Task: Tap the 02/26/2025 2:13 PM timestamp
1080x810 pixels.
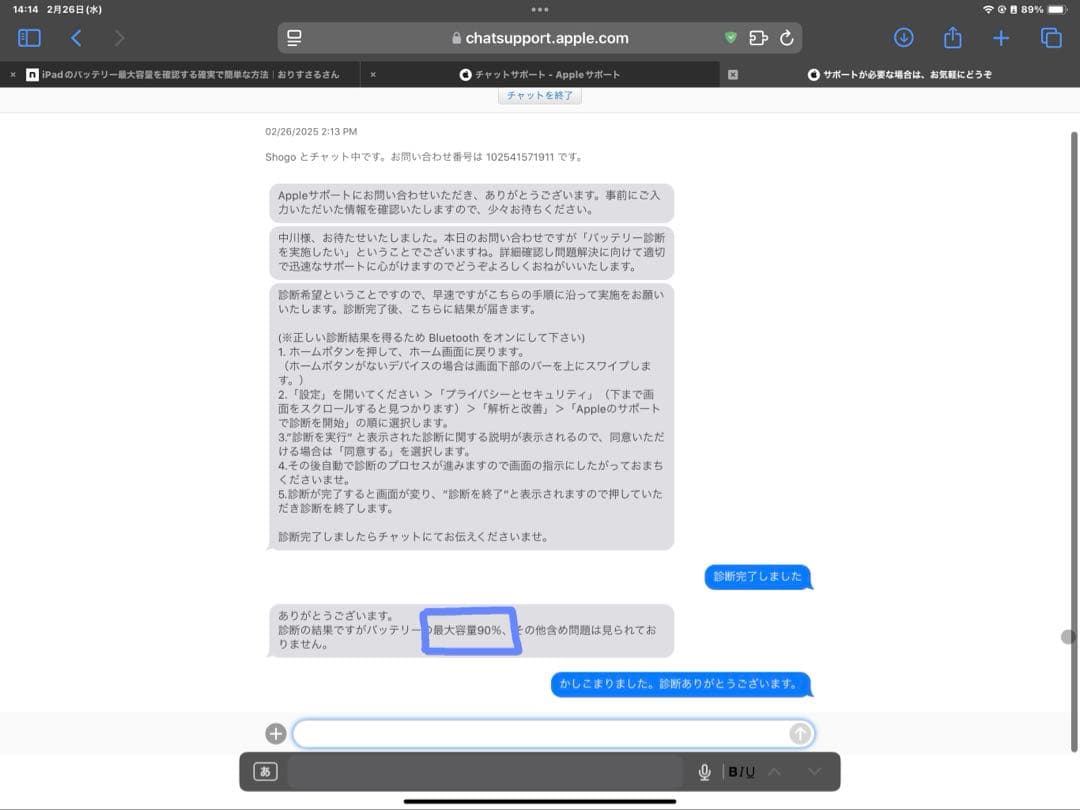Action: pos(311,132)
